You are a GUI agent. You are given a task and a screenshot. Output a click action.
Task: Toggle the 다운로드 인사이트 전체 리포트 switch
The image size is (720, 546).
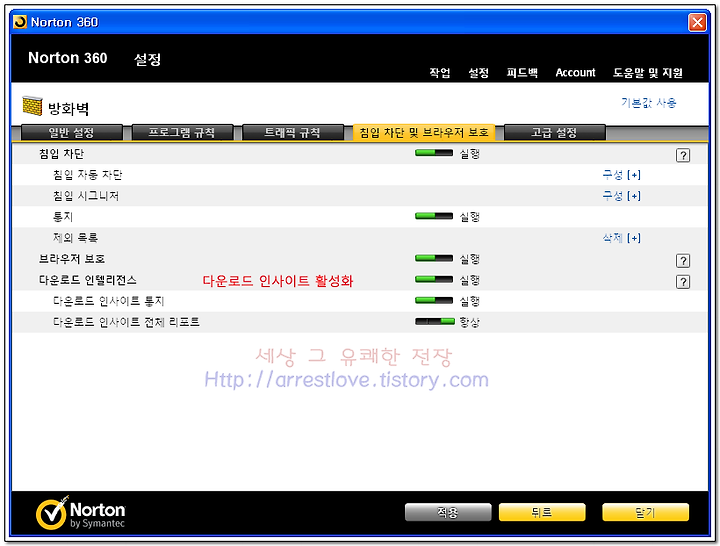pyautogui.click(x=434, y=321)
